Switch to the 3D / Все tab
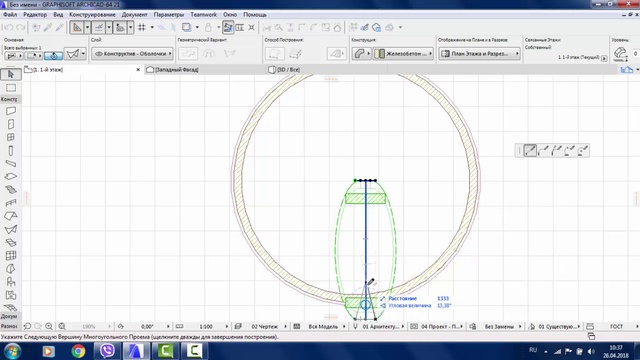 coord(288,70)
